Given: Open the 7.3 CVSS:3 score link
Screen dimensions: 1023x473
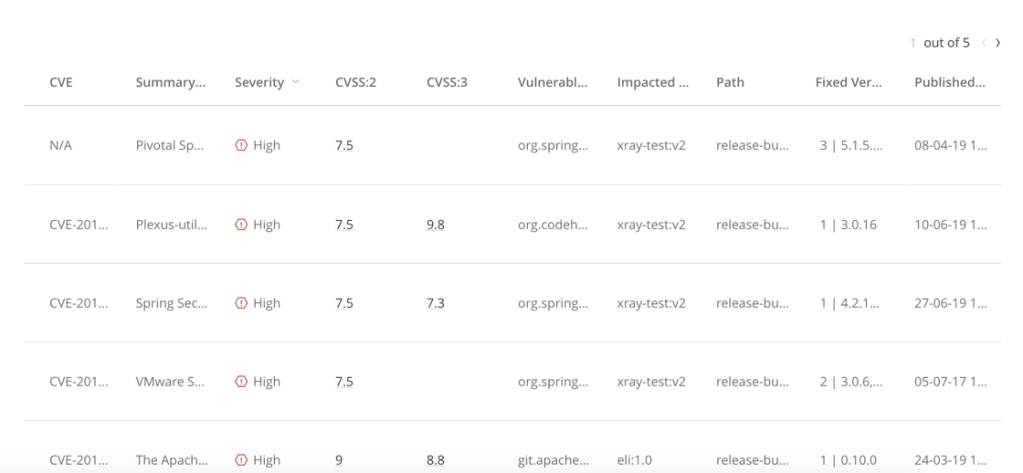Looking at the screenshot, I should [x=435, y=303].
